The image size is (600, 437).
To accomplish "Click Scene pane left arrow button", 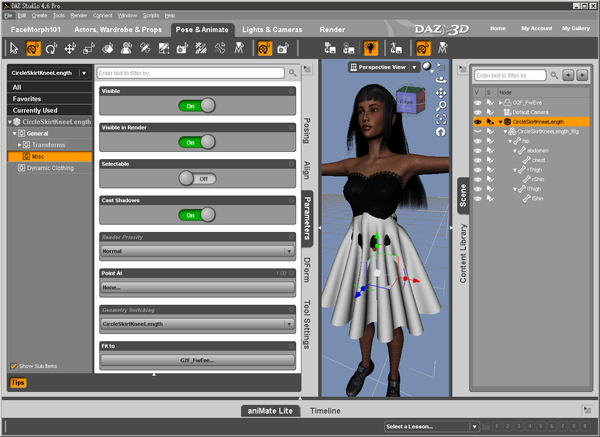I will pos(569,75).
